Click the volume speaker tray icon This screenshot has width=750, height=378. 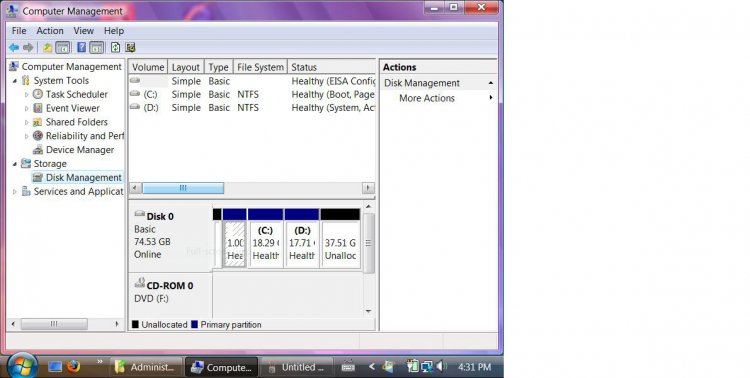click(x=441, y=367)
